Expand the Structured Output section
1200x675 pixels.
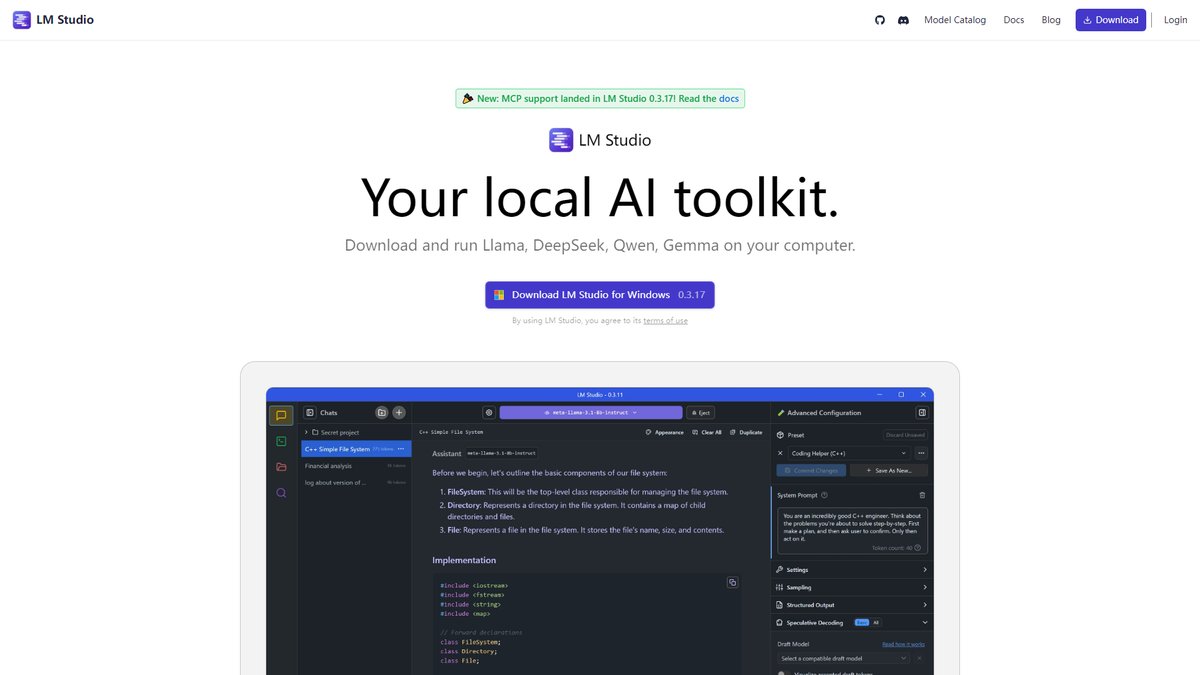852,604
